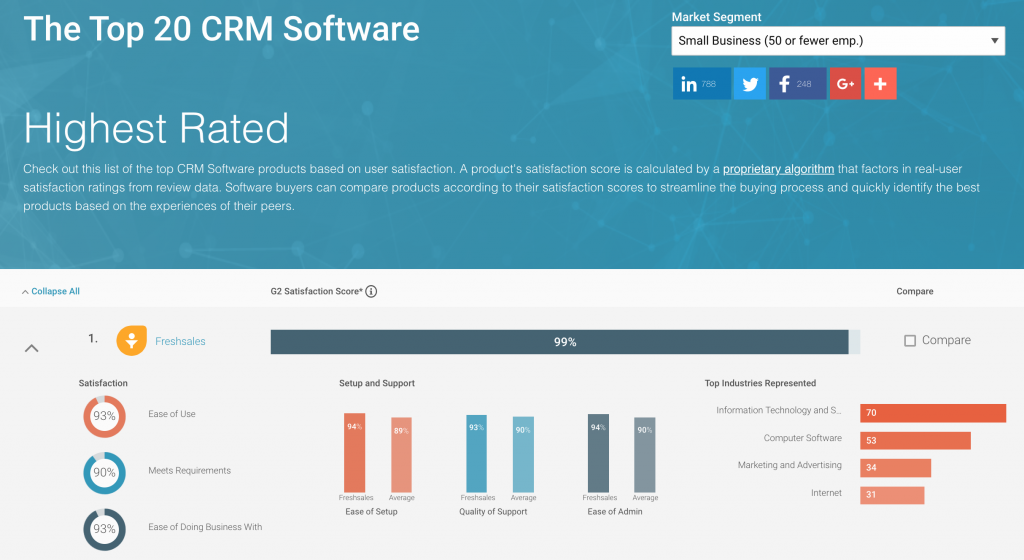Open the Market Segment dropdown
This screenshot has height=560, width=1024.
point(838,40)
